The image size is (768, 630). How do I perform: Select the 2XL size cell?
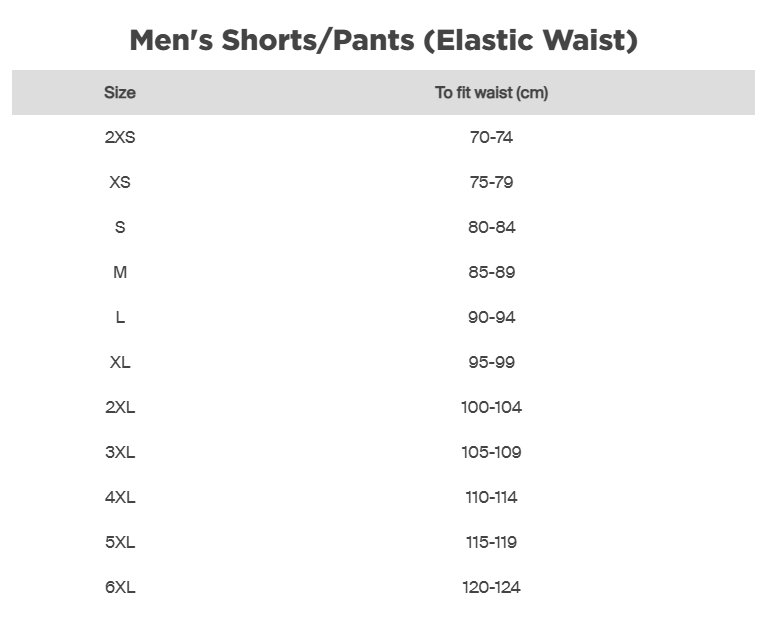point(120,407)
